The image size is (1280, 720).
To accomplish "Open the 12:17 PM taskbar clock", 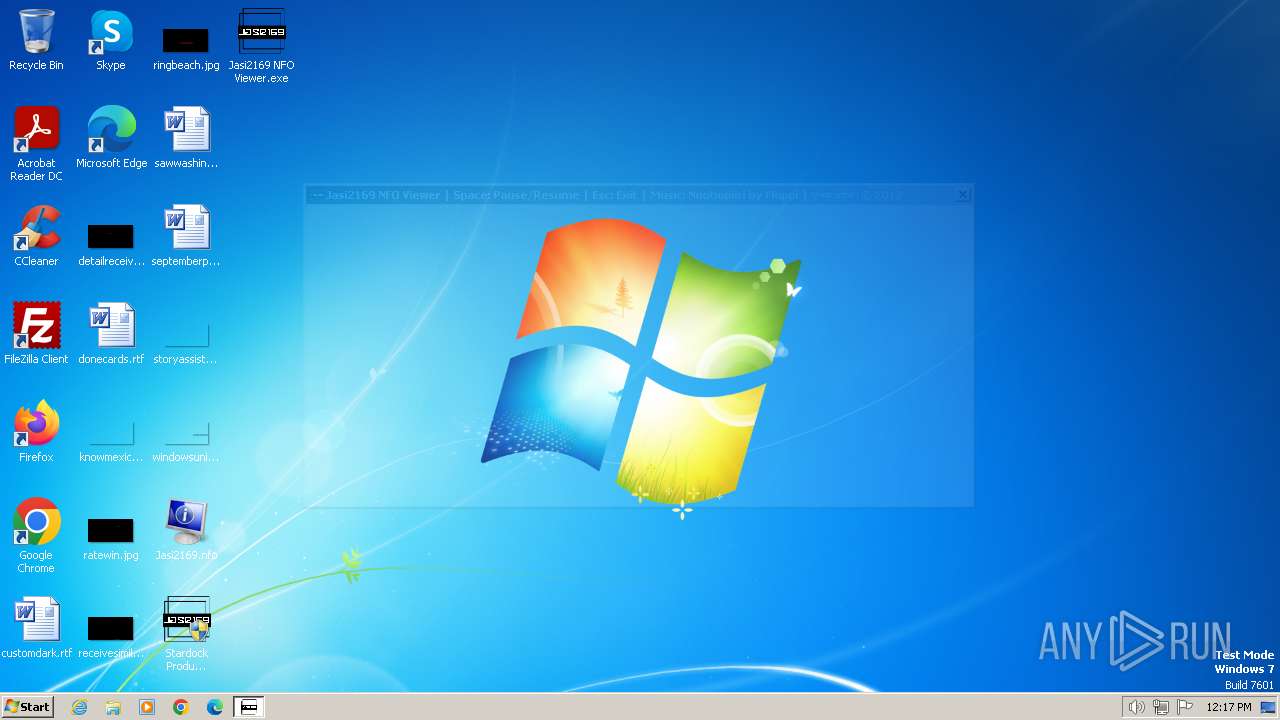I will pos(1229,707).
